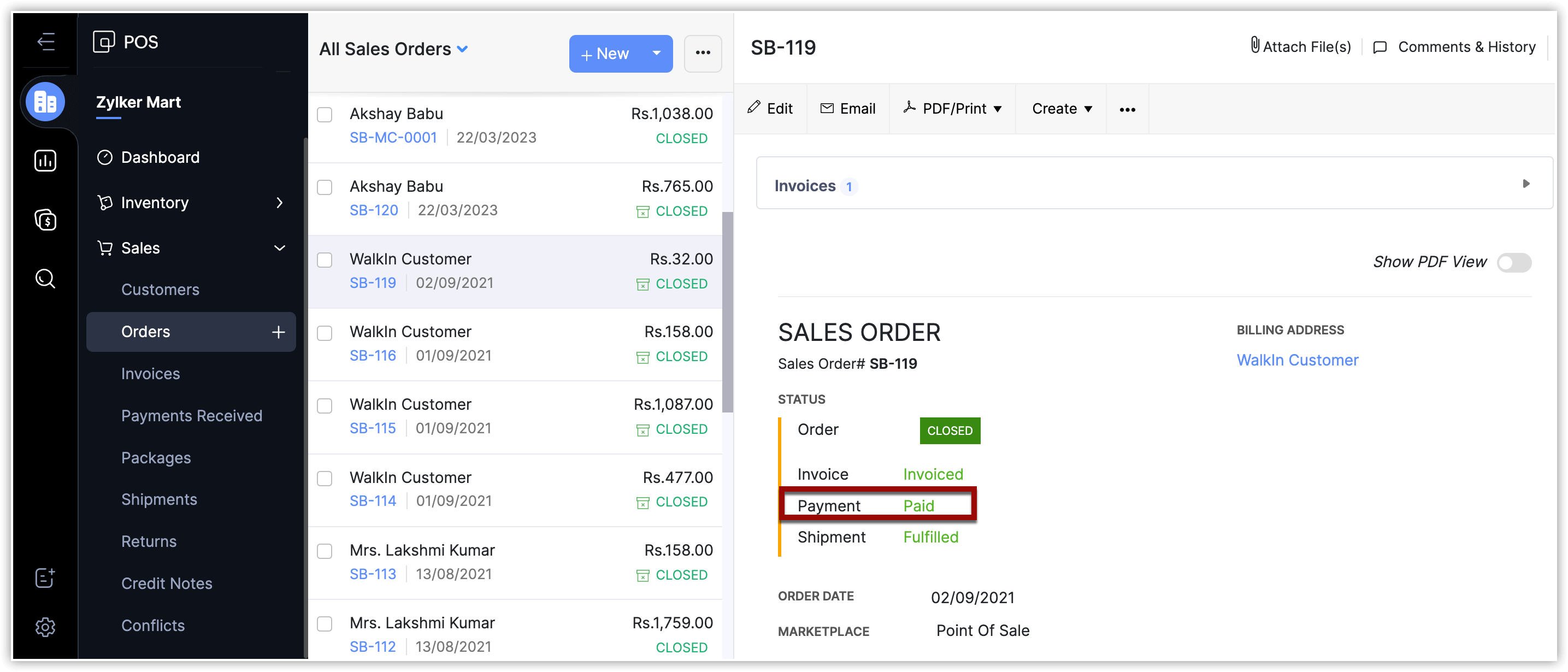The height and width of the screenshot is (672, 1568).
Task: Select the checkbox for order SB-MC-0001
Action: (325, 114)
